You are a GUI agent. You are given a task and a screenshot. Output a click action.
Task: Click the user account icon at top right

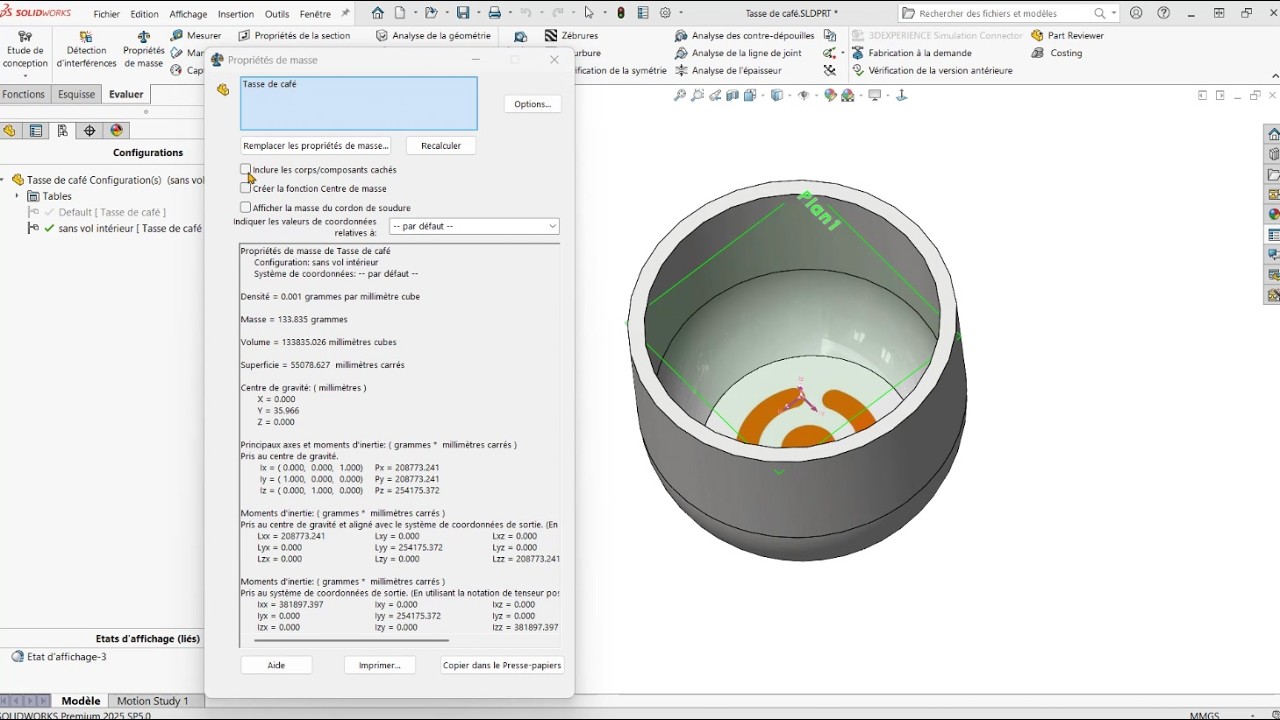pyautogui.click(x=1136, y=13)
